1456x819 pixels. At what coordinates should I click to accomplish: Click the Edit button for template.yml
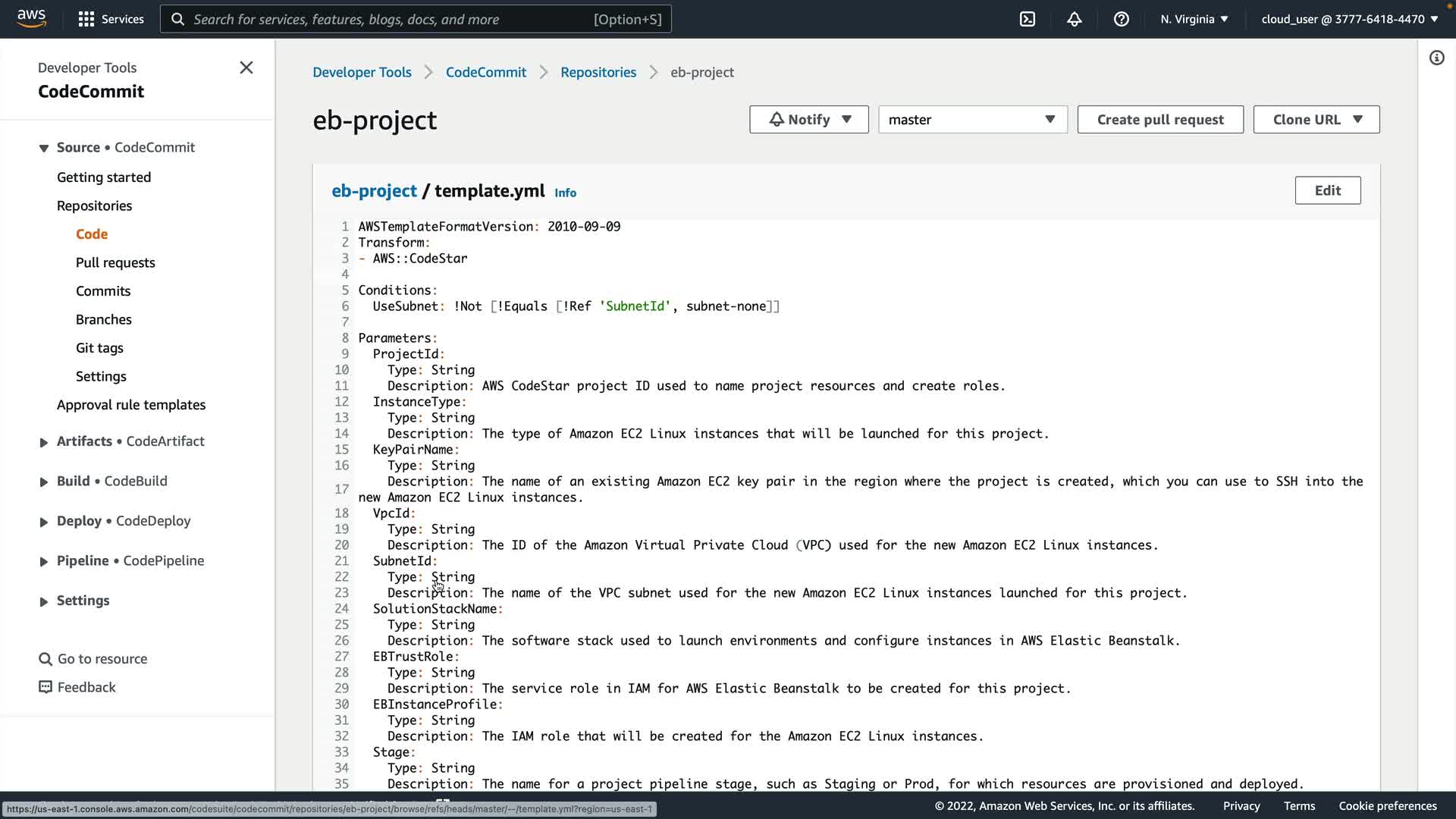(x=1327, y=190)
